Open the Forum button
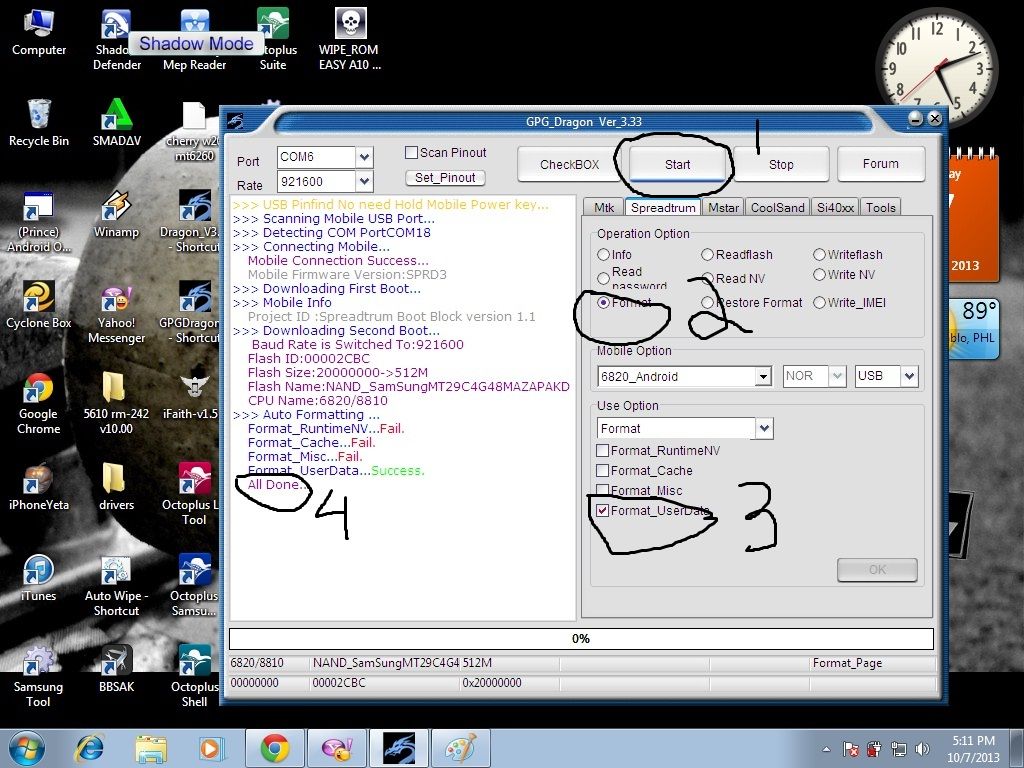This screenshot has width=1024, height=768. [880, 164]
